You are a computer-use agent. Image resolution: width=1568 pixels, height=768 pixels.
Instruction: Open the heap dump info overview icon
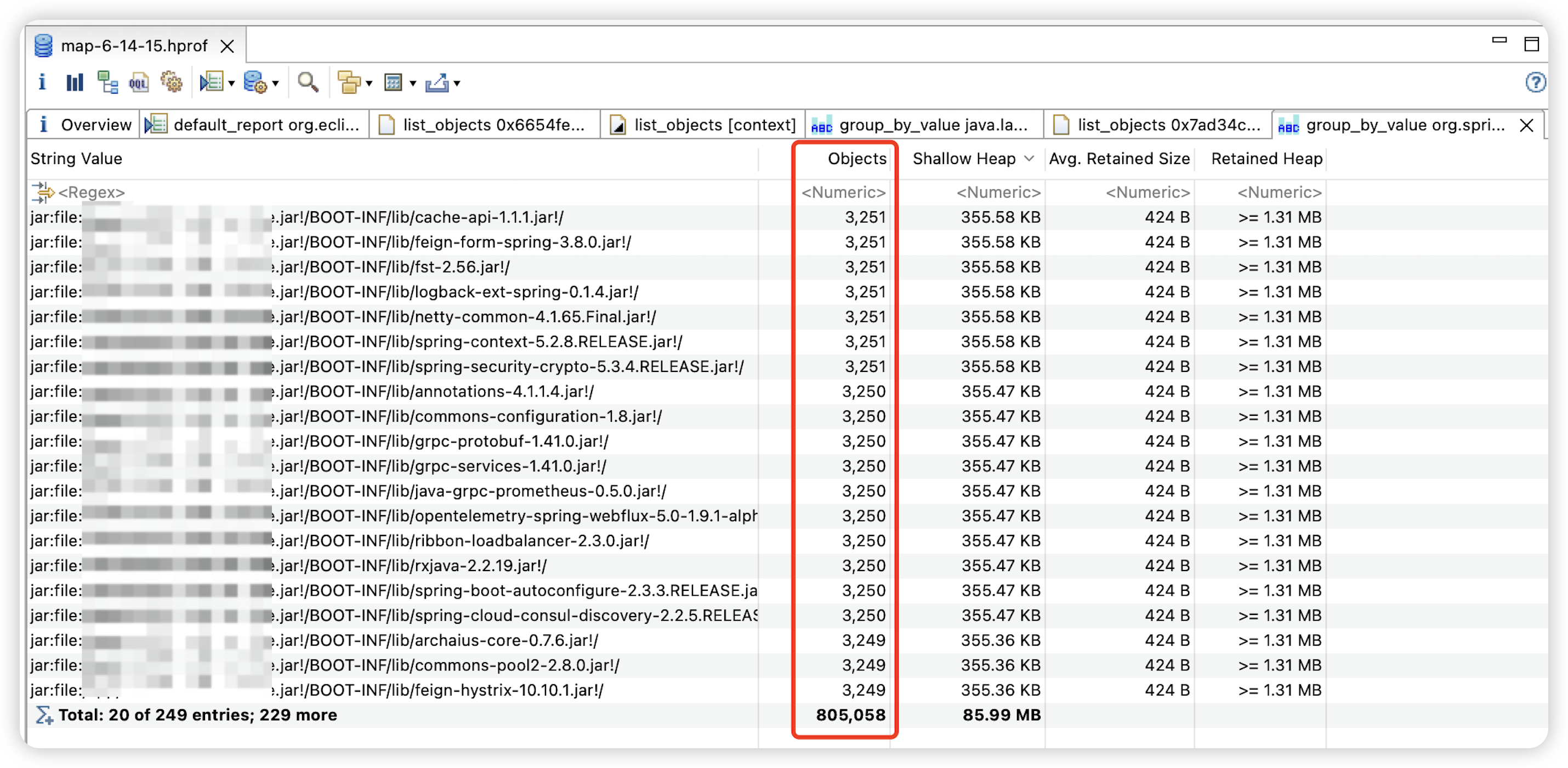click(42, 82)
